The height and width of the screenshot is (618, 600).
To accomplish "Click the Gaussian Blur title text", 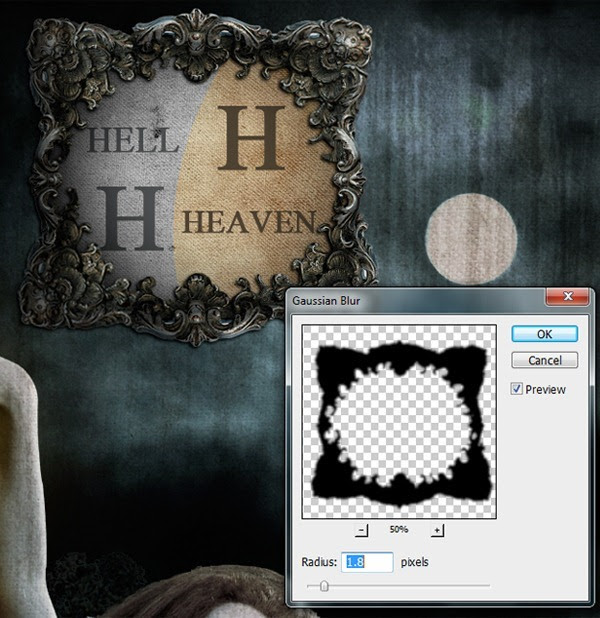I will pyautogui.click(x=326, y=301).
